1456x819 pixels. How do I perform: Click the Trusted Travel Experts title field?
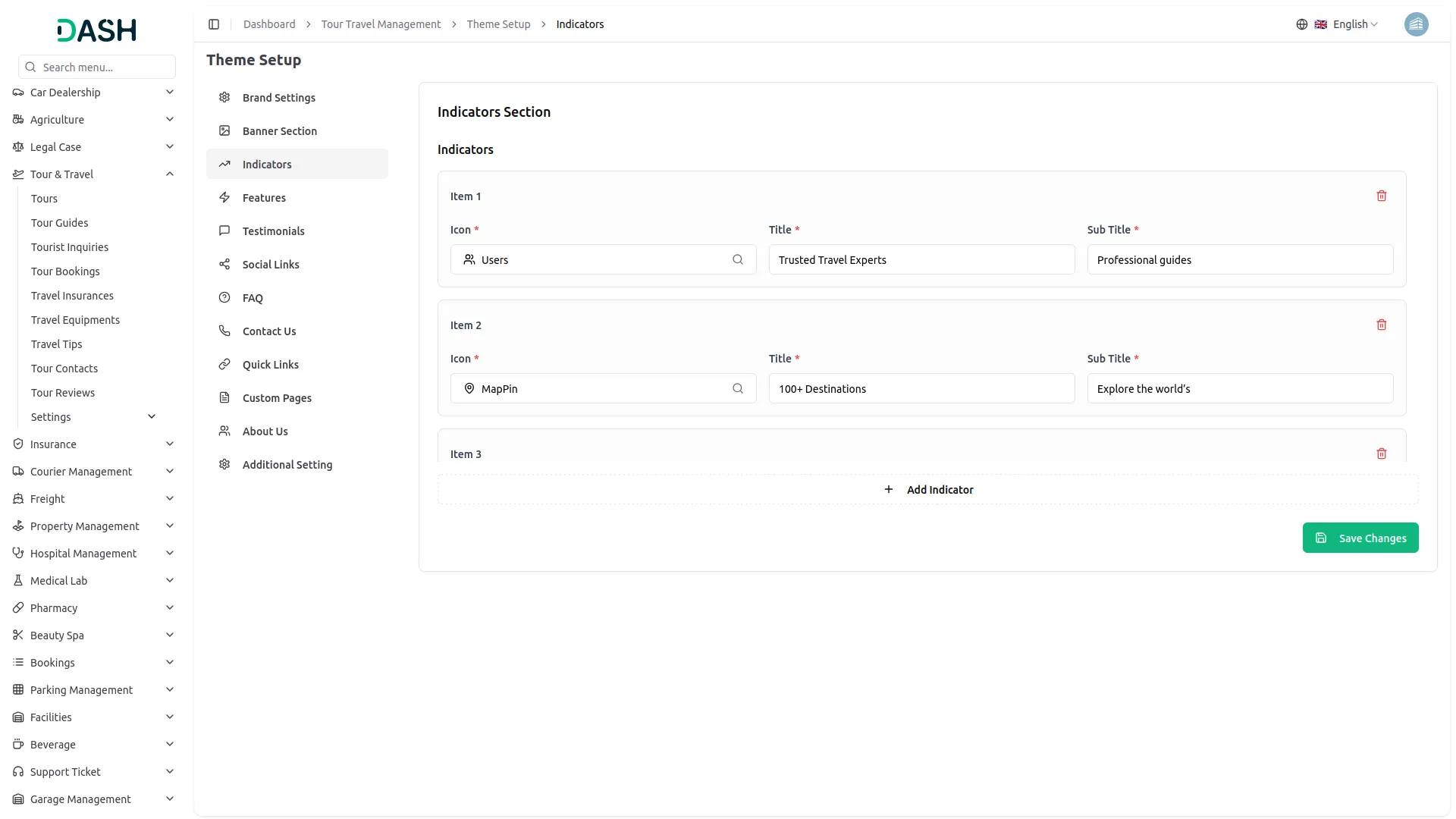point(921,260)
